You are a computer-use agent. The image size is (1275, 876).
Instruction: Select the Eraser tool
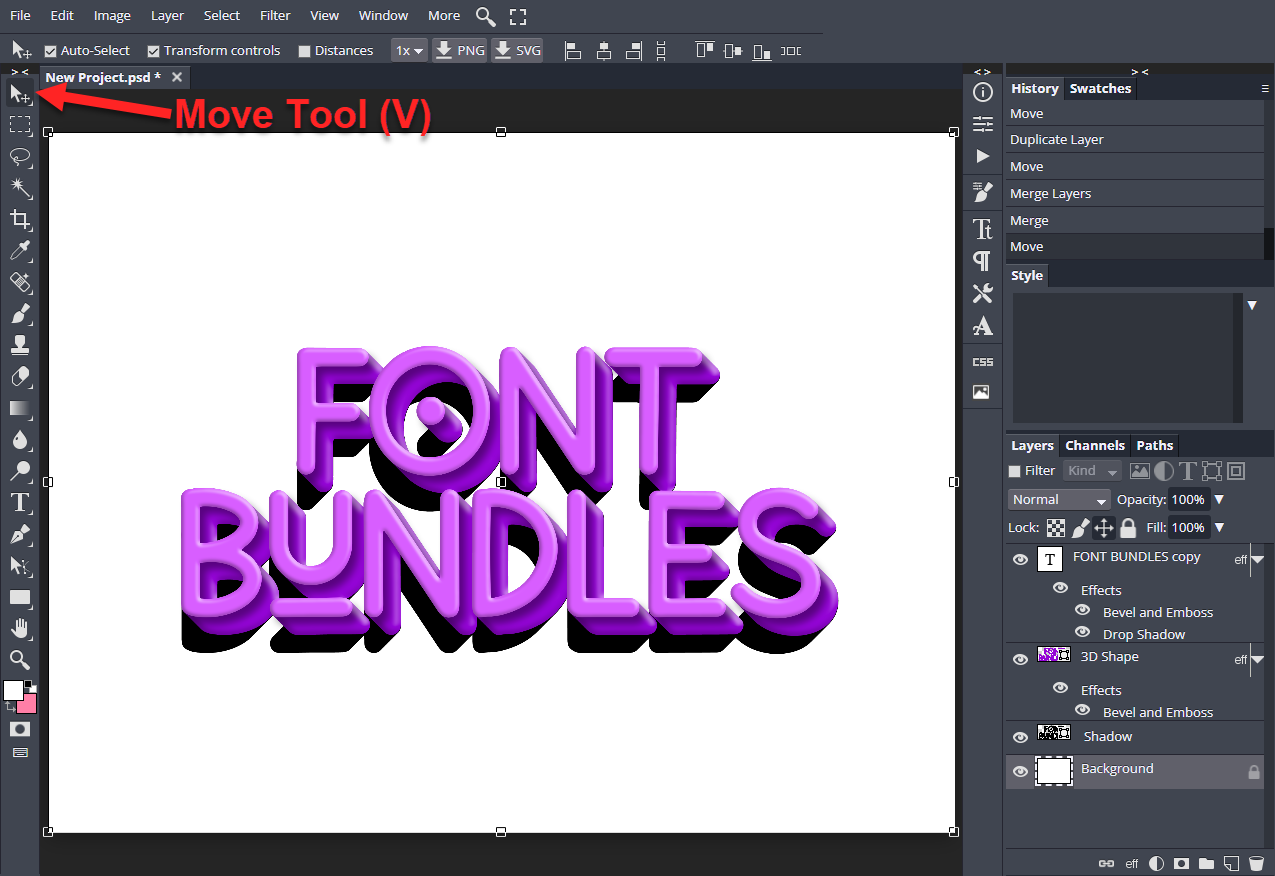(19, 377)
